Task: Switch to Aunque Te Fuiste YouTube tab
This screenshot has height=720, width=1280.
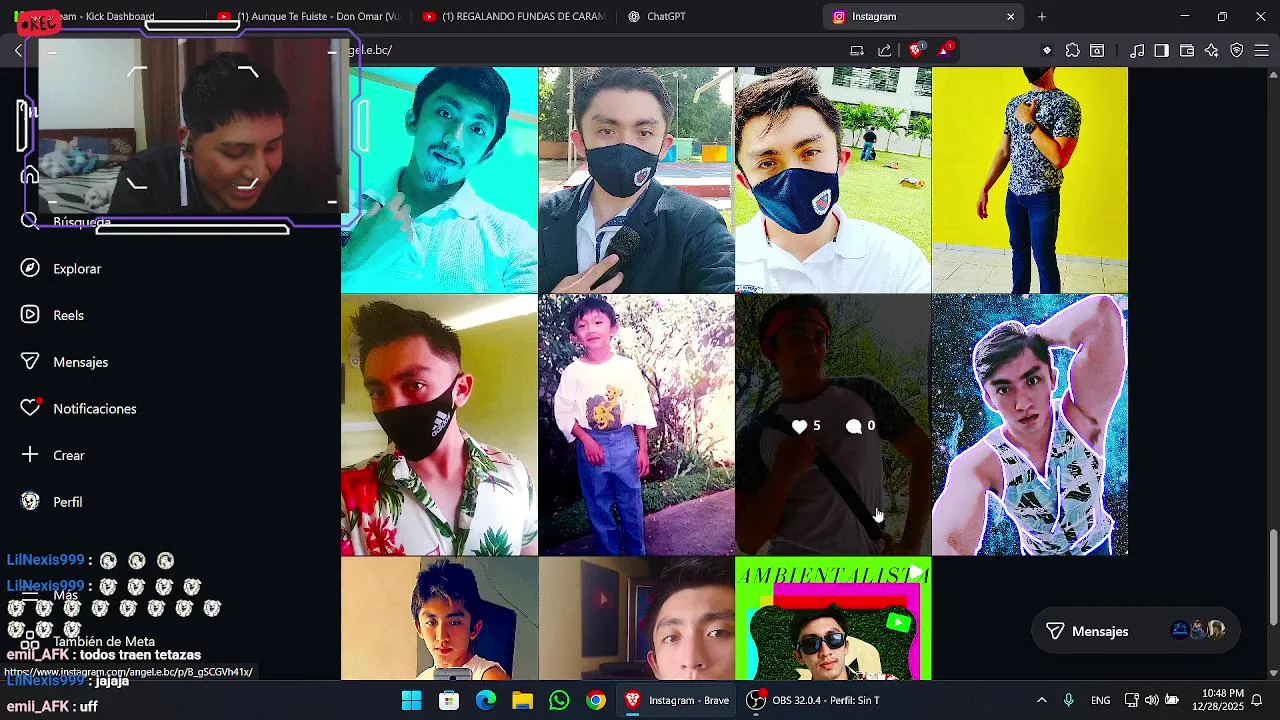Action: [x=310, y=17]
